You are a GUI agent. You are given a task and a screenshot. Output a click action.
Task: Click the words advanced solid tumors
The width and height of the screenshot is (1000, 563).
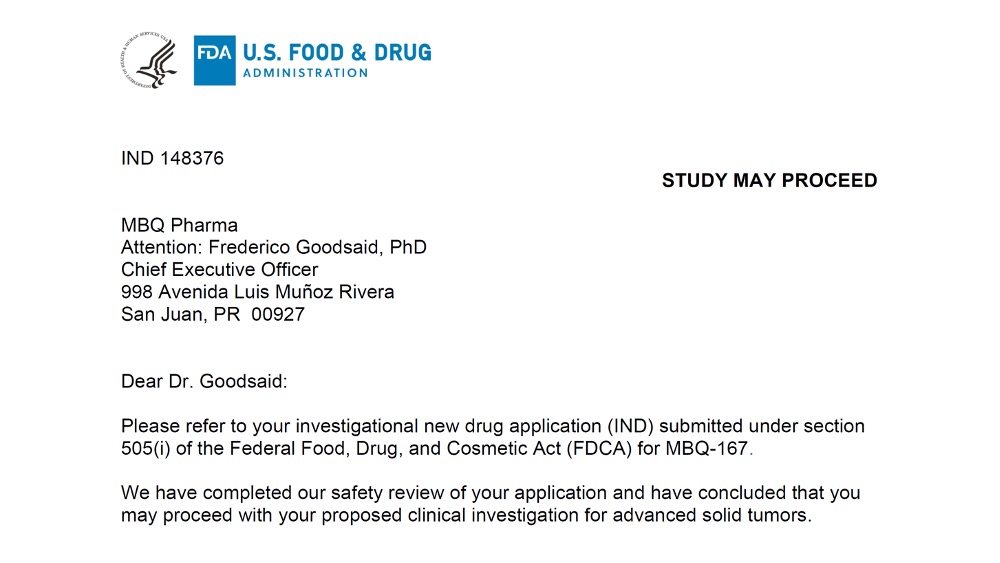click(710, 515)
